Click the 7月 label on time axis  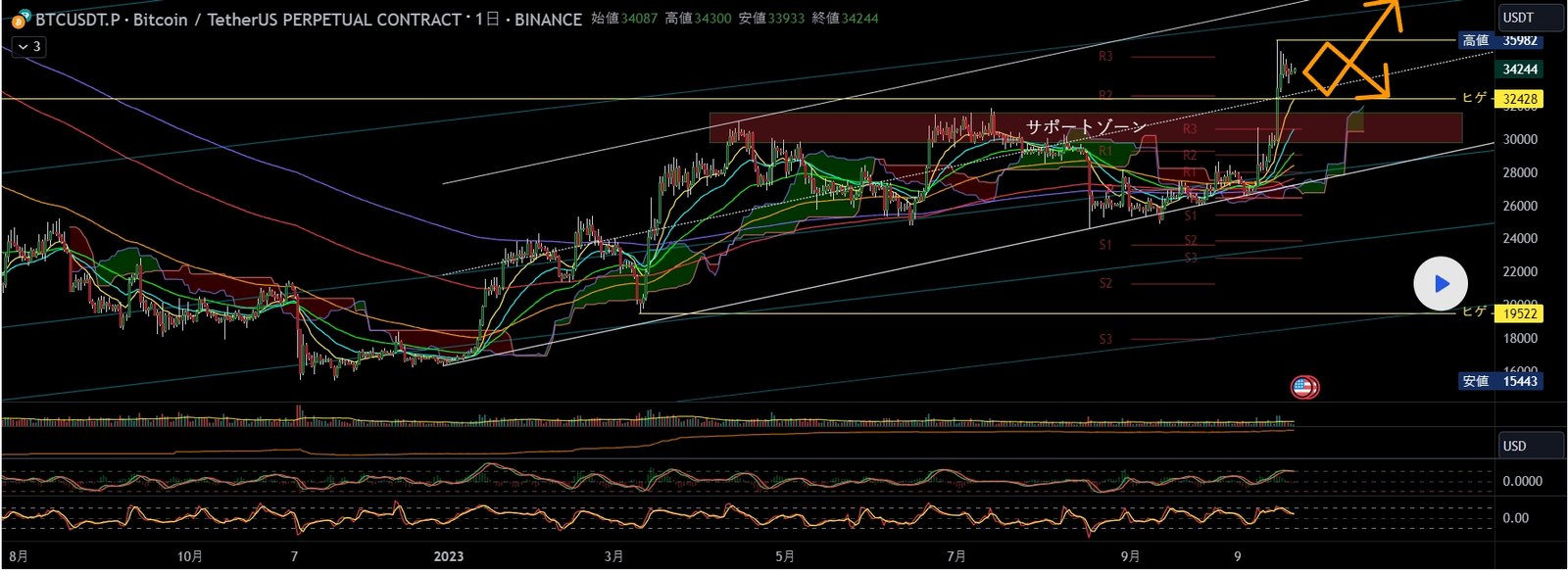tap(956, 556)
